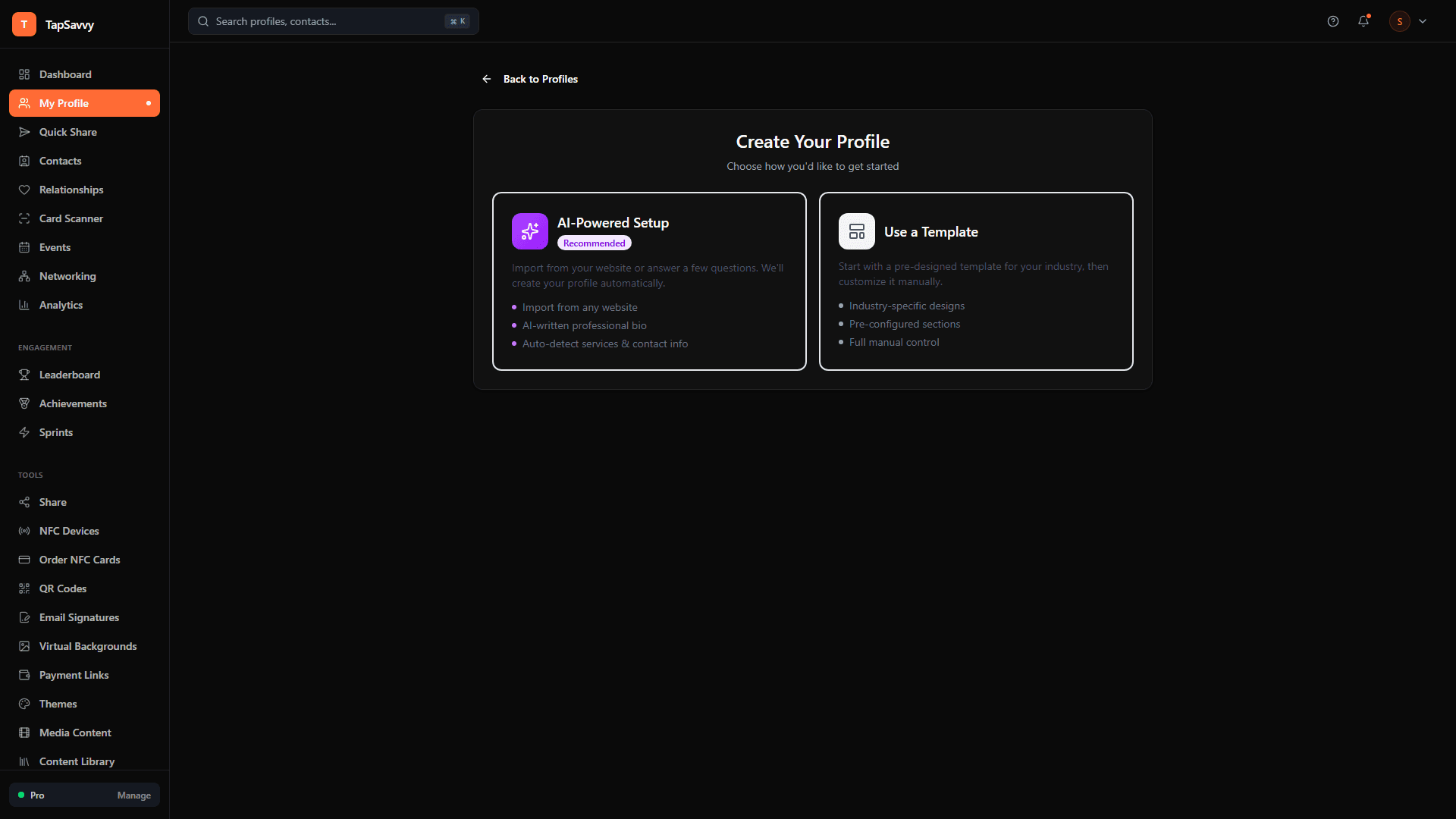Open the NFC Devices section
Viewport: 1456px width, 819px height.
69,531
